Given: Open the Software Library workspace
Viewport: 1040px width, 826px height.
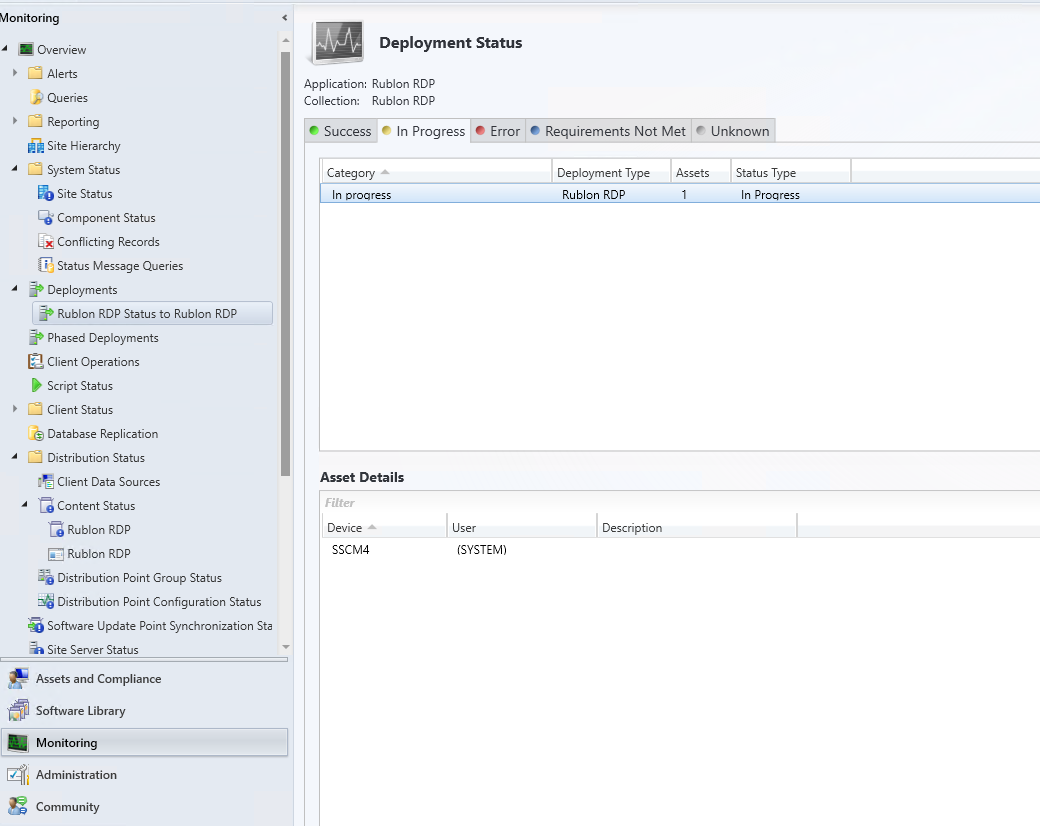Looking at the screenshot, I should (80, 711).
